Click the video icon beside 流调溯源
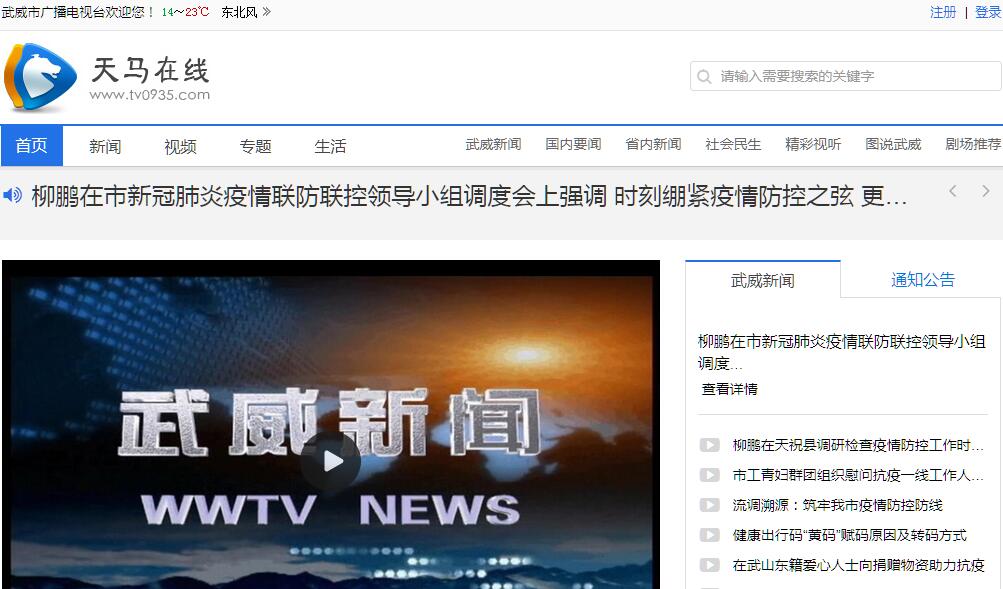1003x589 pixels. (709, 505)
